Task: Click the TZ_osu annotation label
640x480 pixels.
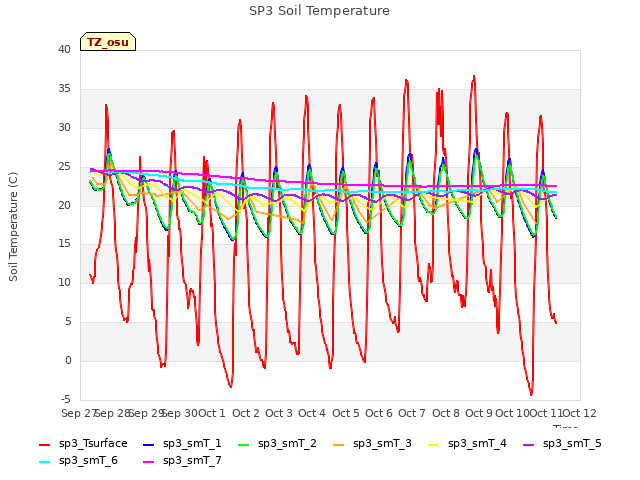Action: click(x=108, y=42)
